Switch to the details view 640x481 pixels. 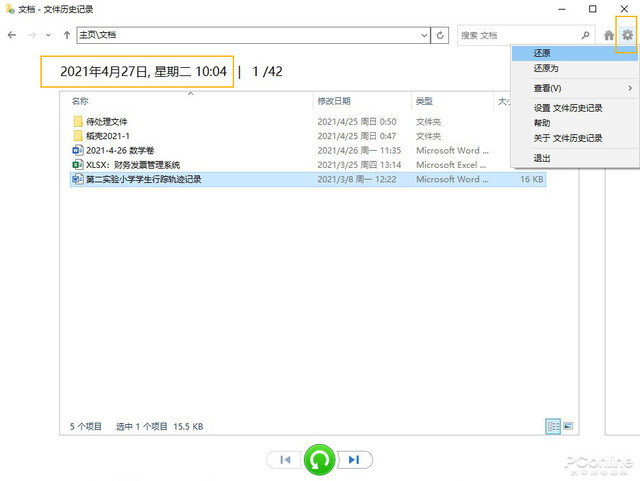coord(553,427)
